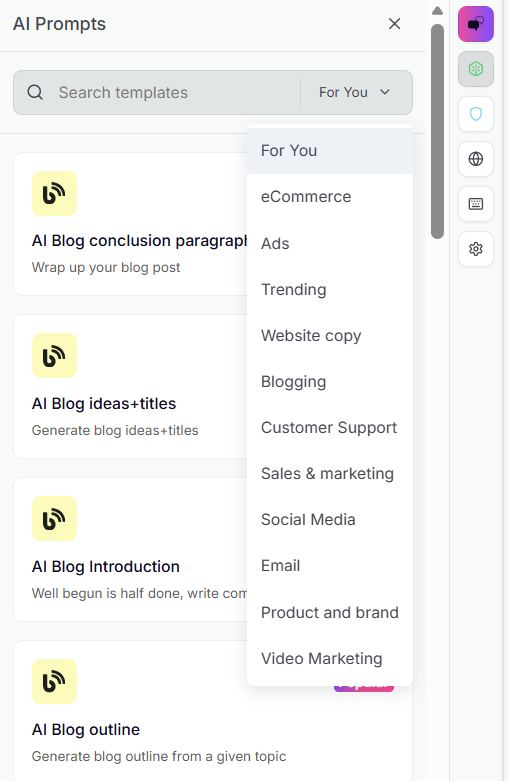Viewport: 508px width, 781px height.
Task: Close the AI Prompts panel
Action: [394, 23]
